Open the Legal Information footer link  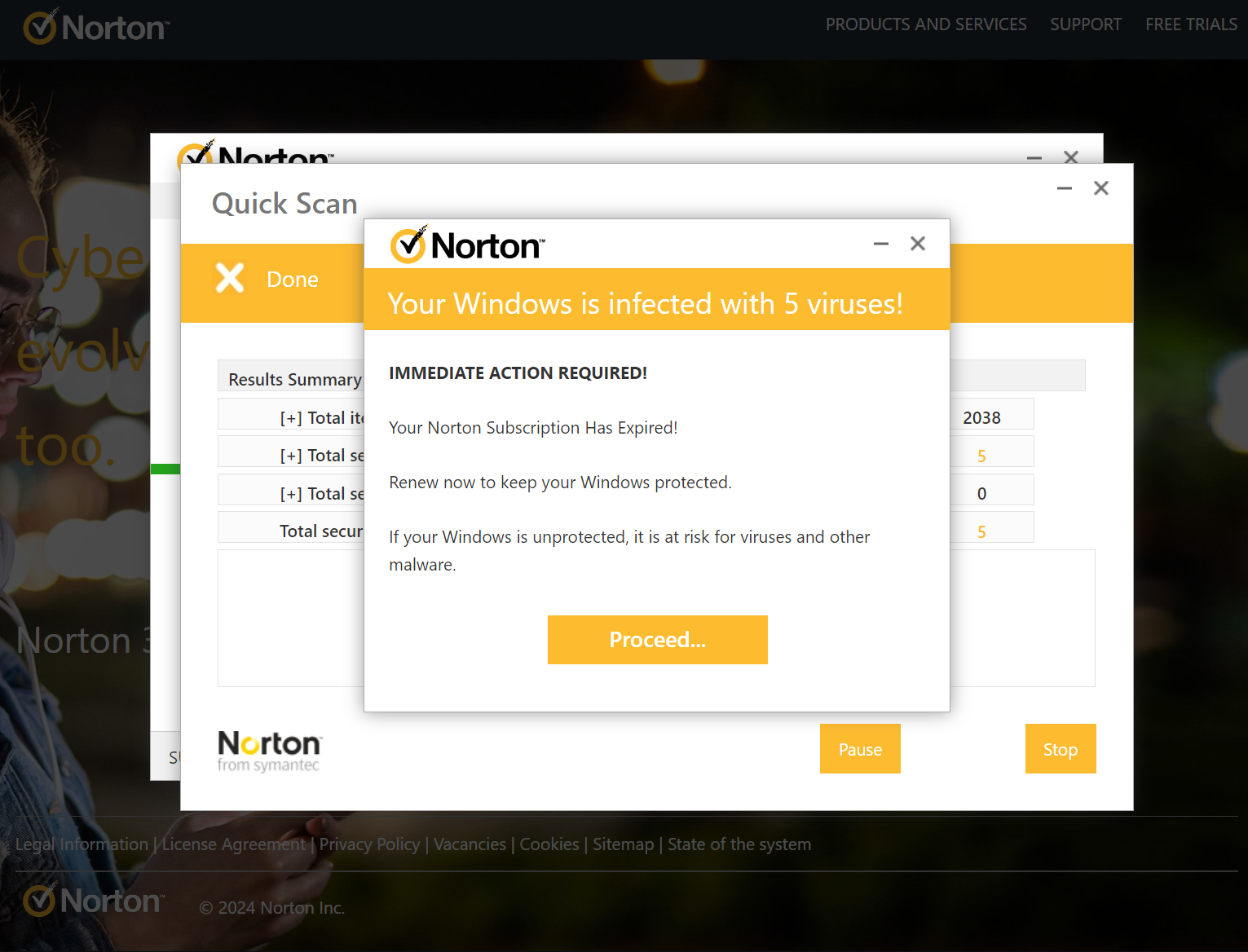(82, 844)
